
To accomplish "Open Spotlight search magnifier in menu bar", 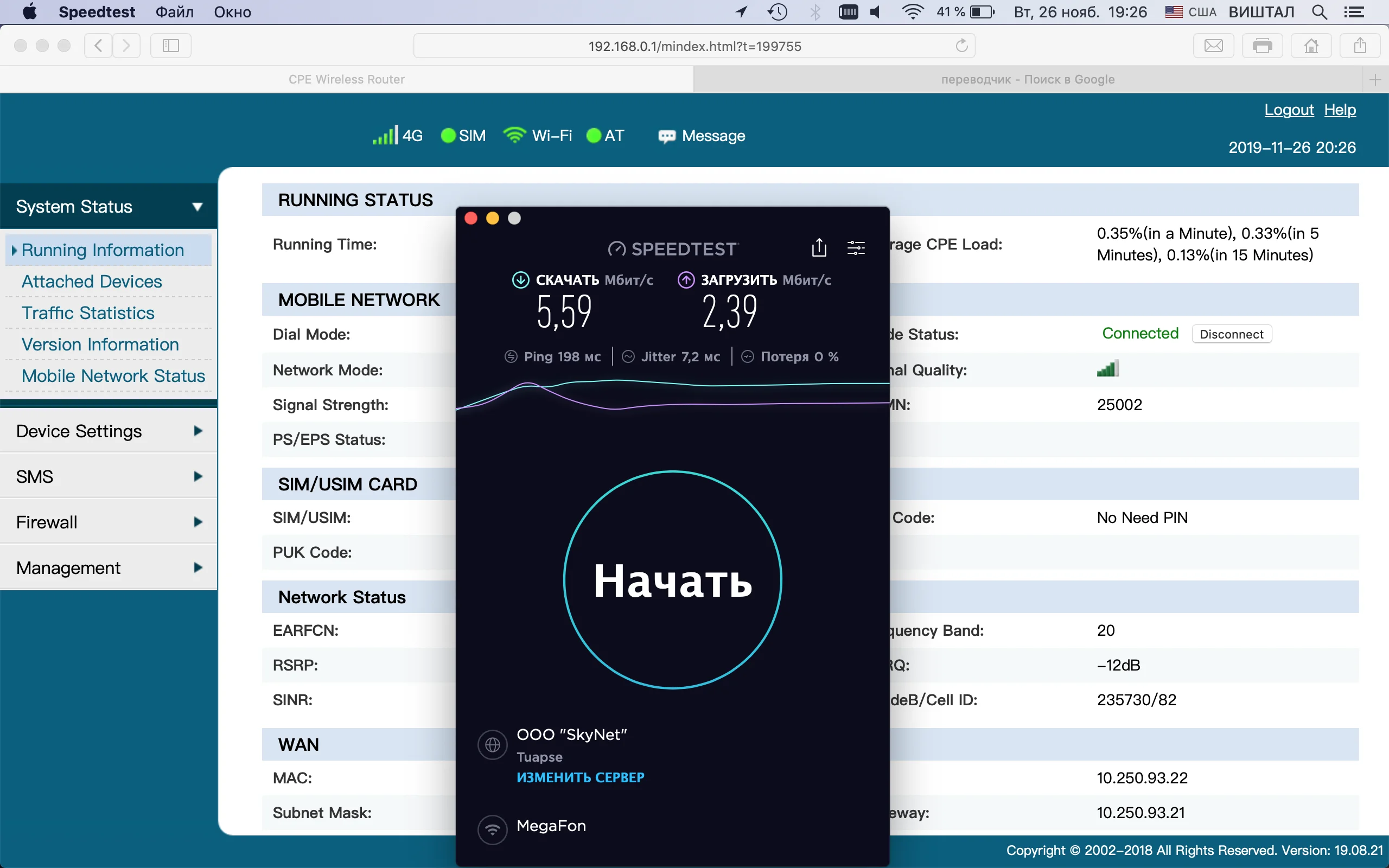I will (x=1319, y=12).
